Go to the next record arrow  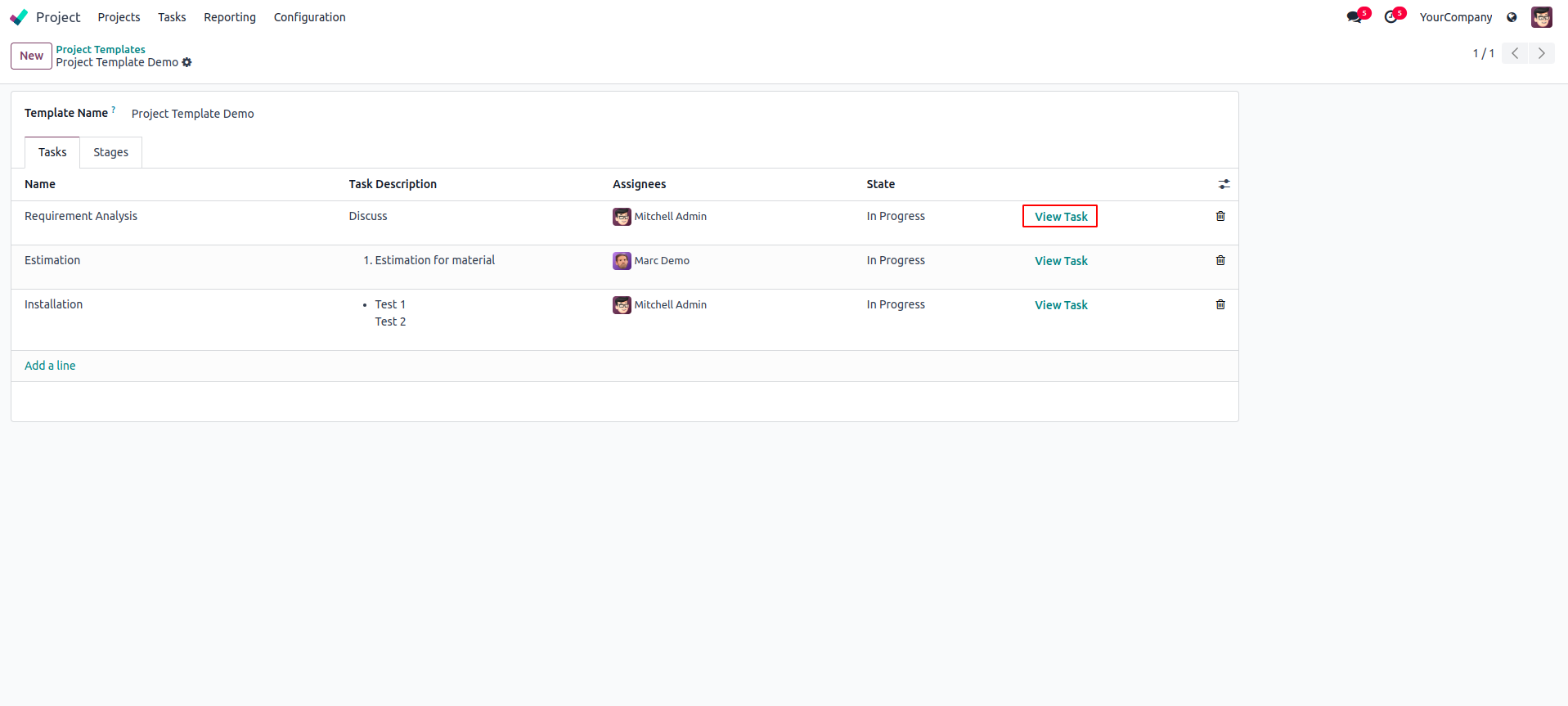(x=1542, y=53)
